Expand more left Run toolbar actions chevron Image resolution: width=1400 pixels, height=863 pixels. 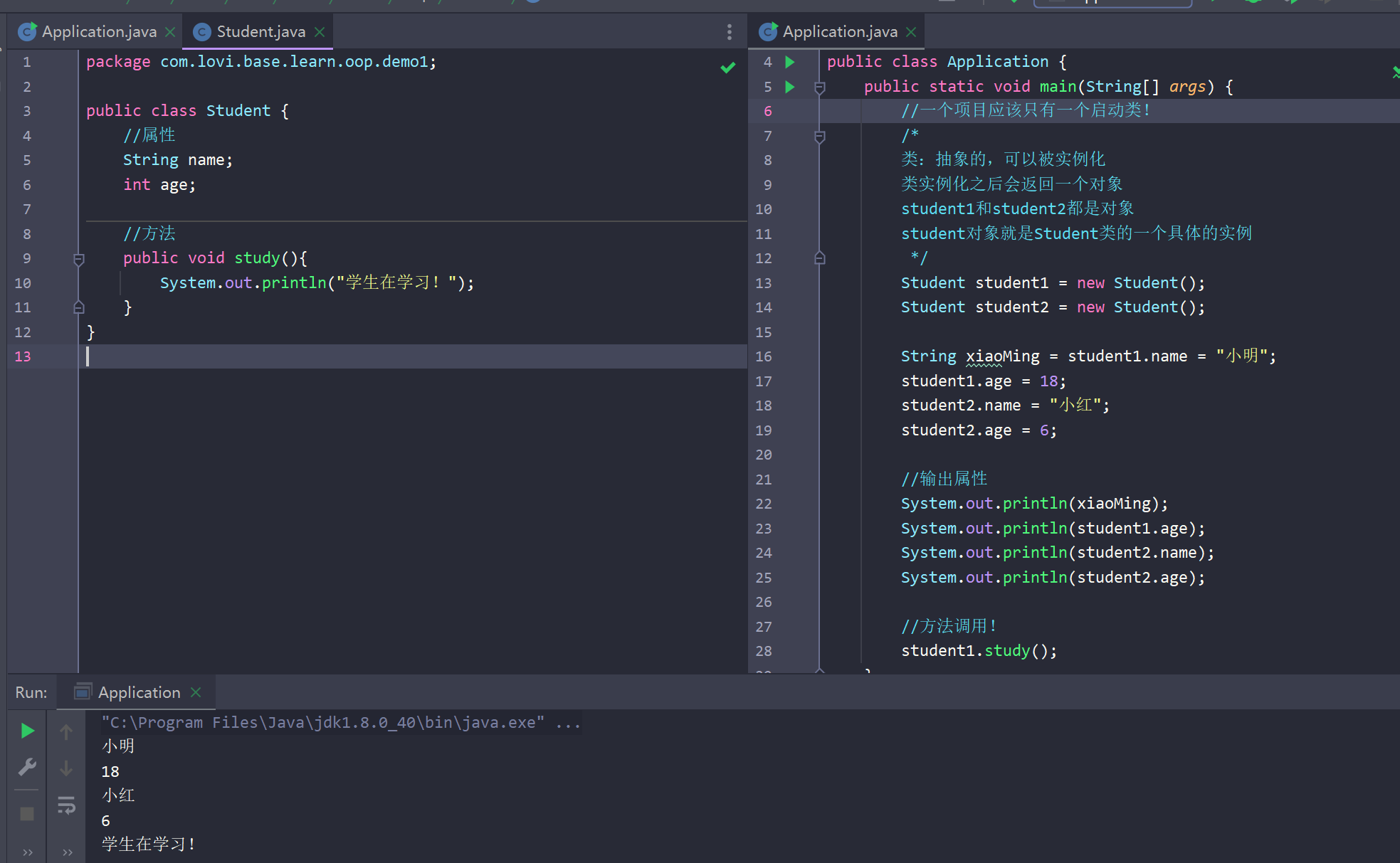point(27,852)
